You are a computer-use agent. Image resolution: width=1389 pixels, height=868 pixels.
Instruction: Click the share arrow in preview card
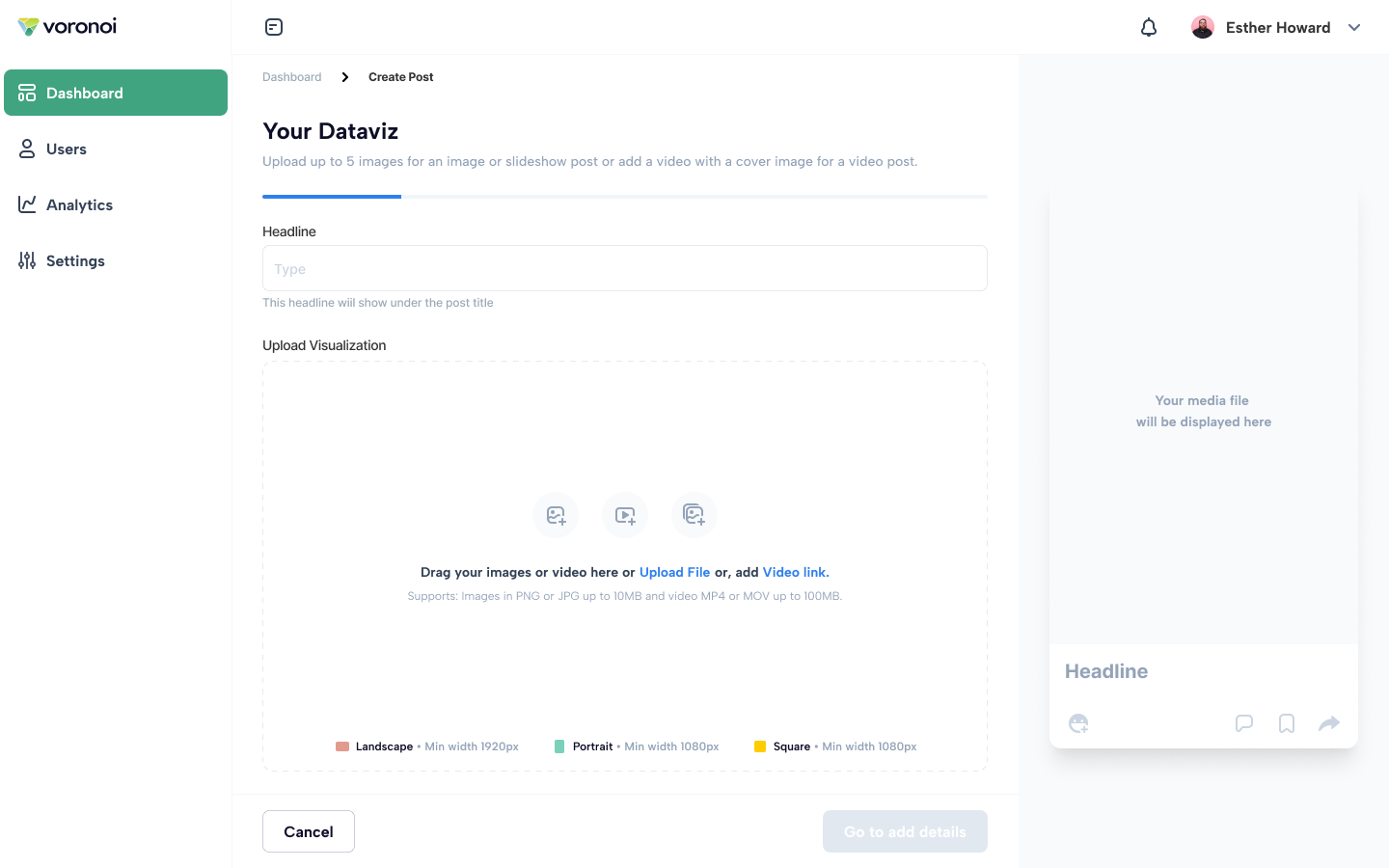(1329, 723)
